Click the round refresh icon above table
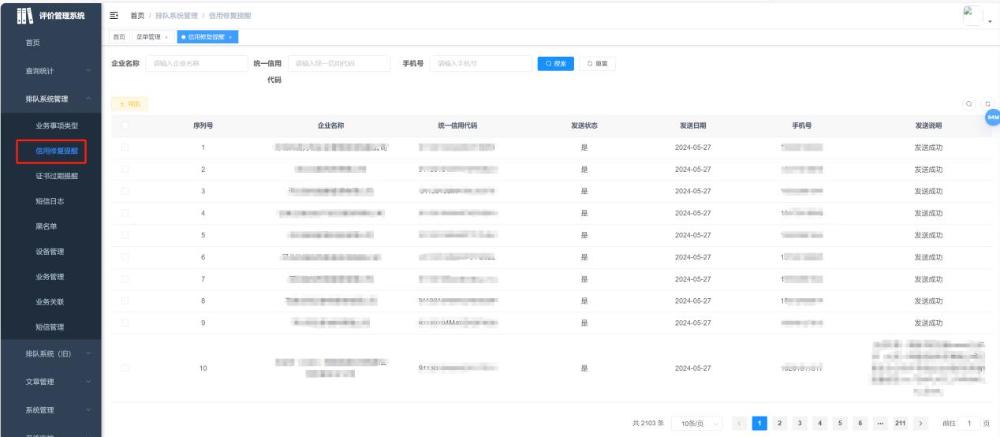Viewport: 1000px width, 437px height. (x=987, y=103)
